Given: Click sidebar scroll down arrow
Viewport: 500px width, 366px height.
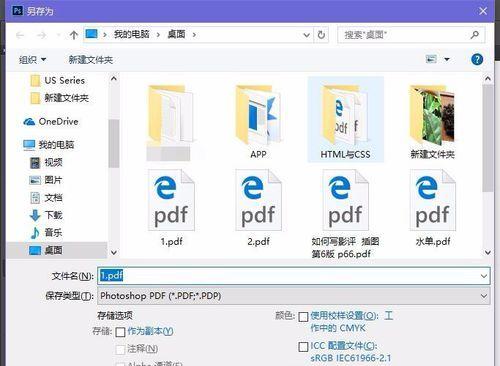Looking at the screenshot, I should point(114,253).
